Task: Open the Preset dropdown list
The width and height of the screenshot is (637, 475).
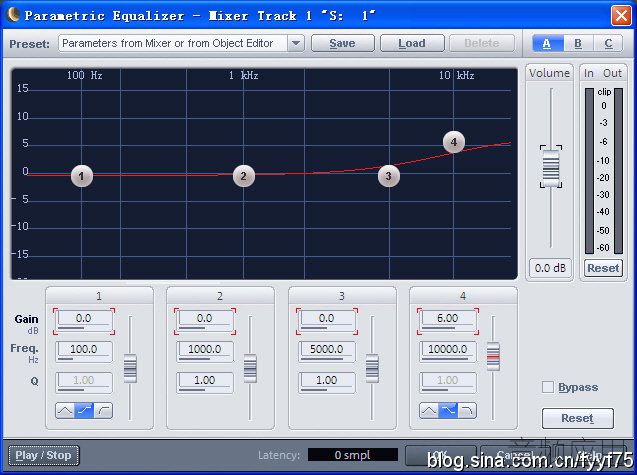Action: coord(296,43)
